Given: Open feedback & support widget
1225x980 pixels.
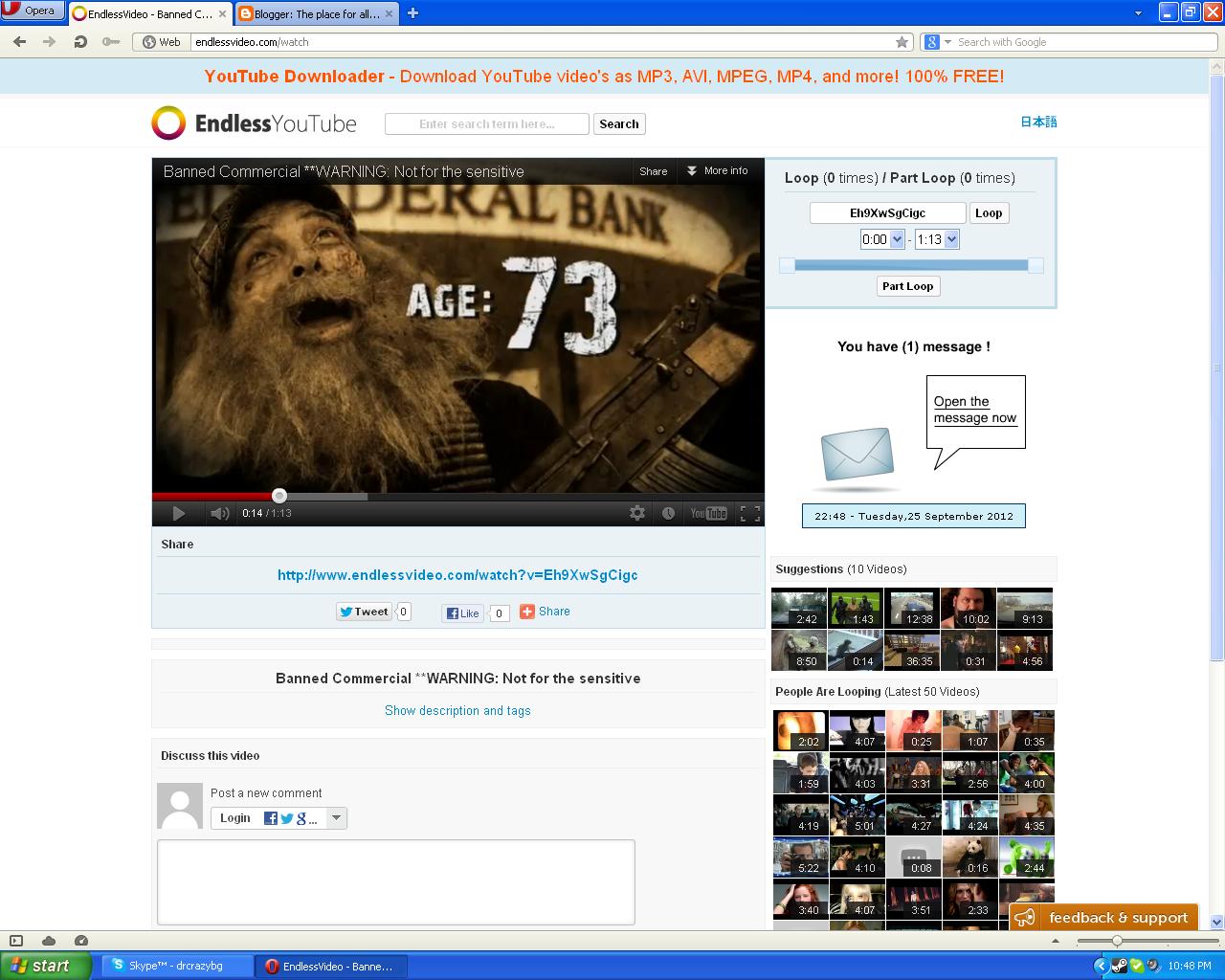Looking at the screenshot, I should pos(1103,918).
